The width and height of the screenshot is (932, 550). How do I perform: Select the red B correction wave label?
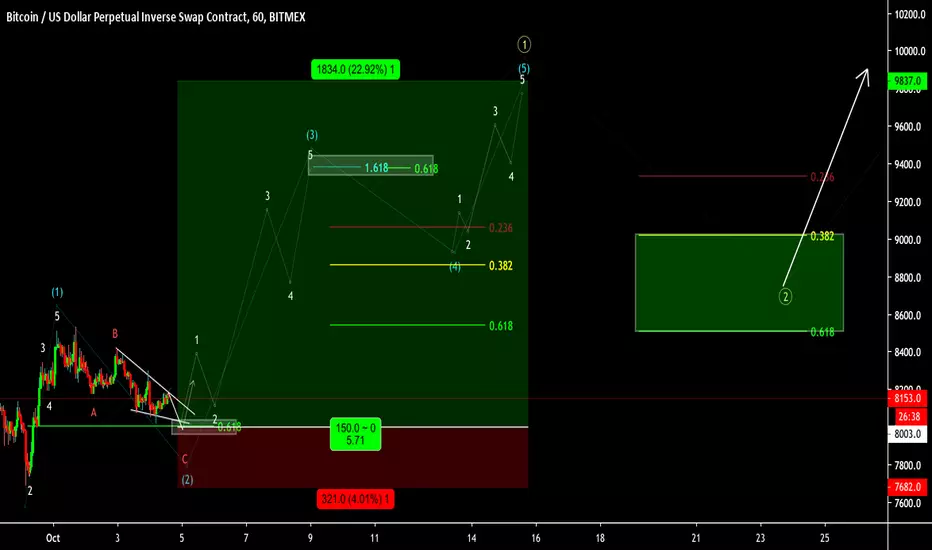(x=115, y=334)
